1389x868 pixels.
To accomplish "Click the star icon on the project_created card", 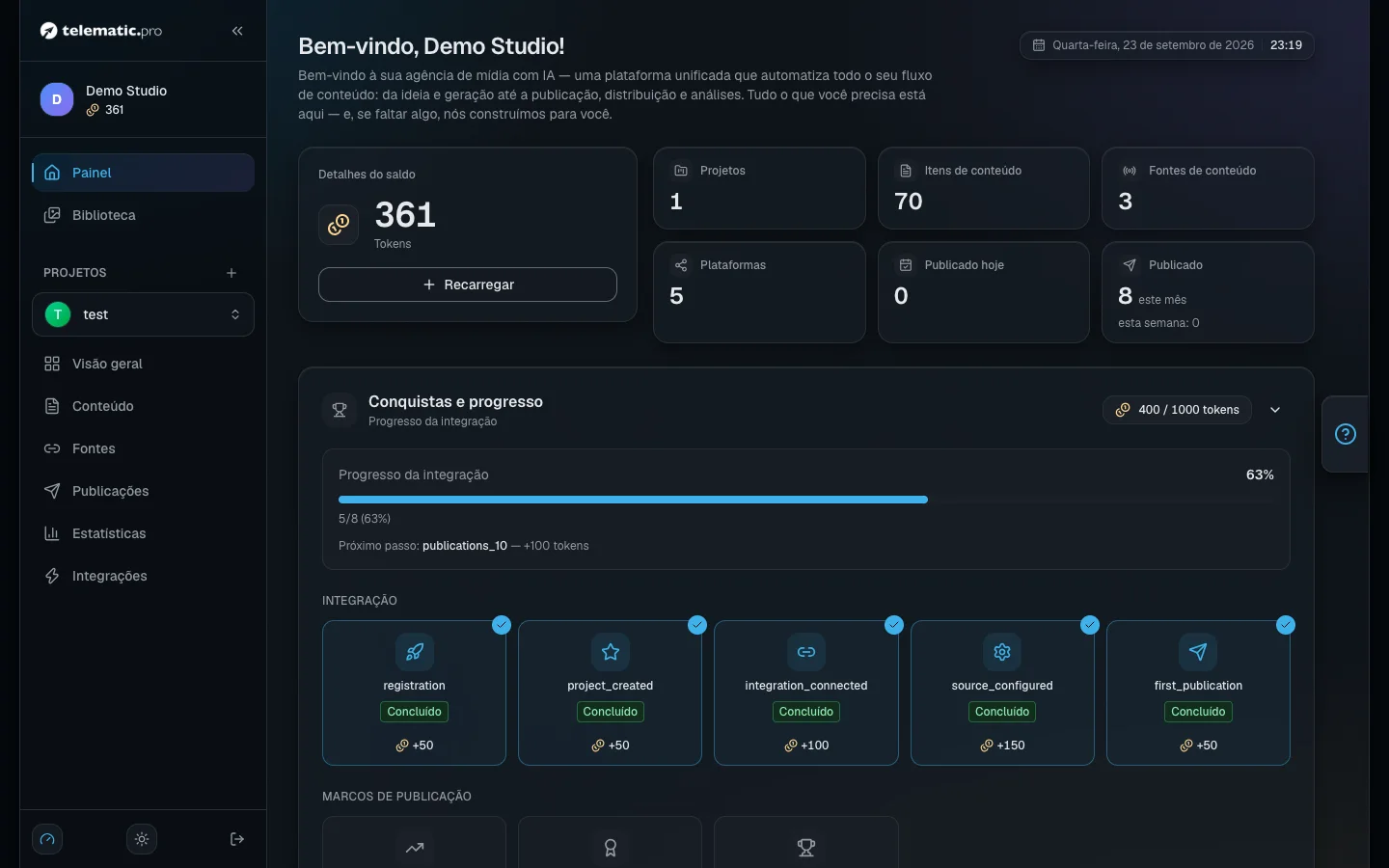I will coord(611,652).
